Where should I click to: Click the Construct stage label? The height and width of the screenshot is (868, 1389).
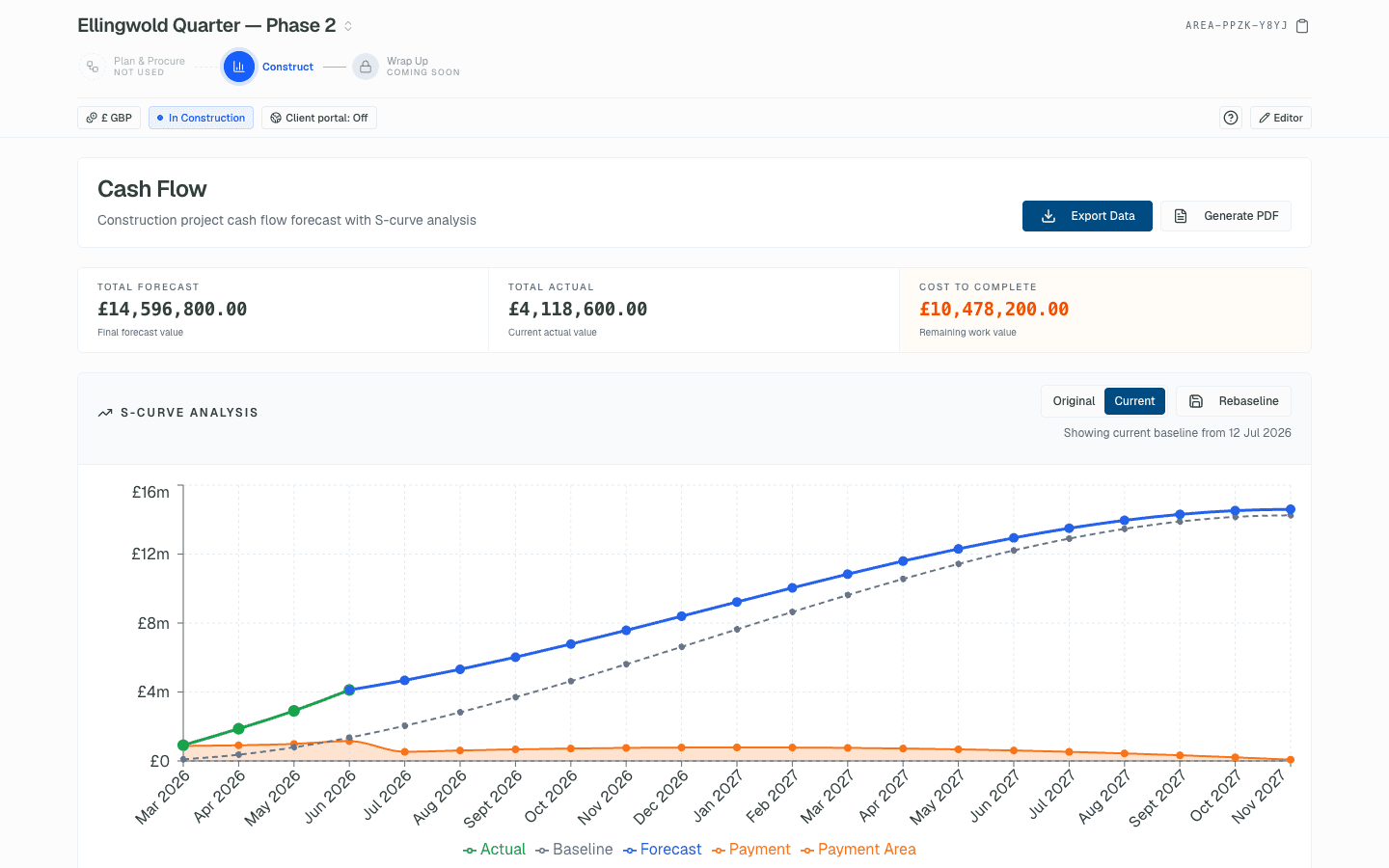287,67
